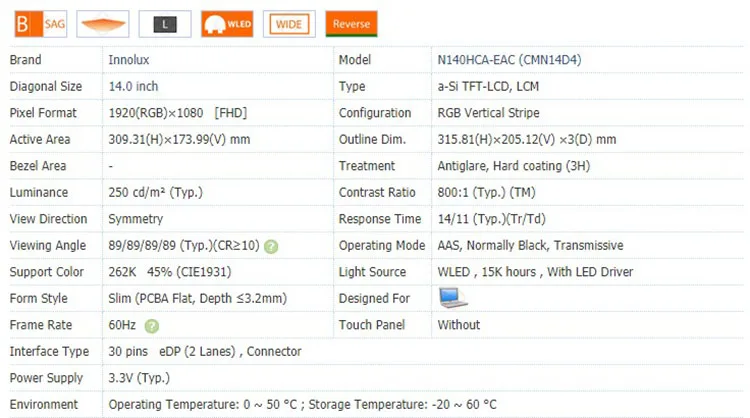
Task: Click the WLED backlight icon
Action: tap(227, 23)
